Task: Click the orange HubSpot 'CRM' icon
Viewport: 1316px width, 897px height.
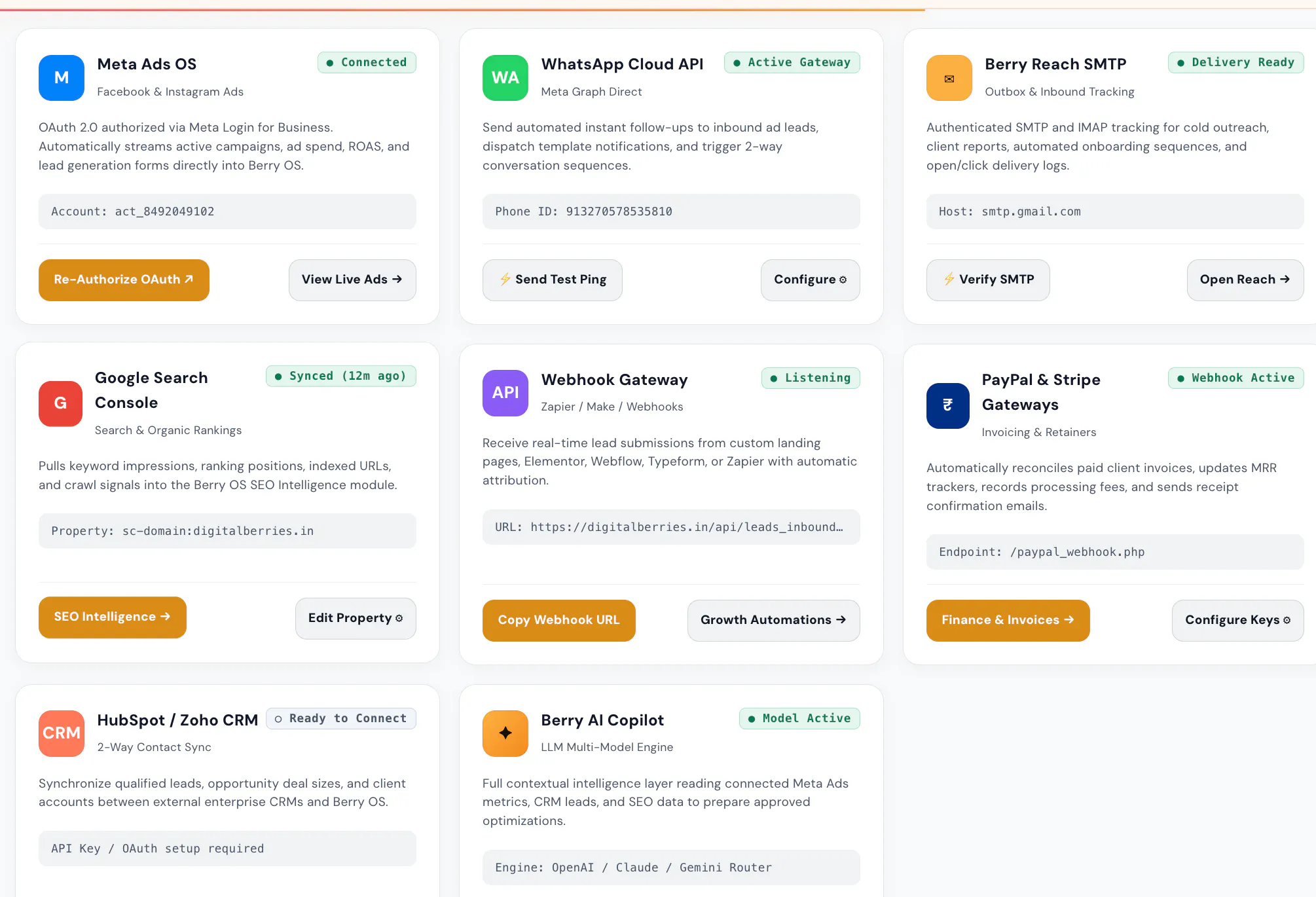Action: point(62,733)
